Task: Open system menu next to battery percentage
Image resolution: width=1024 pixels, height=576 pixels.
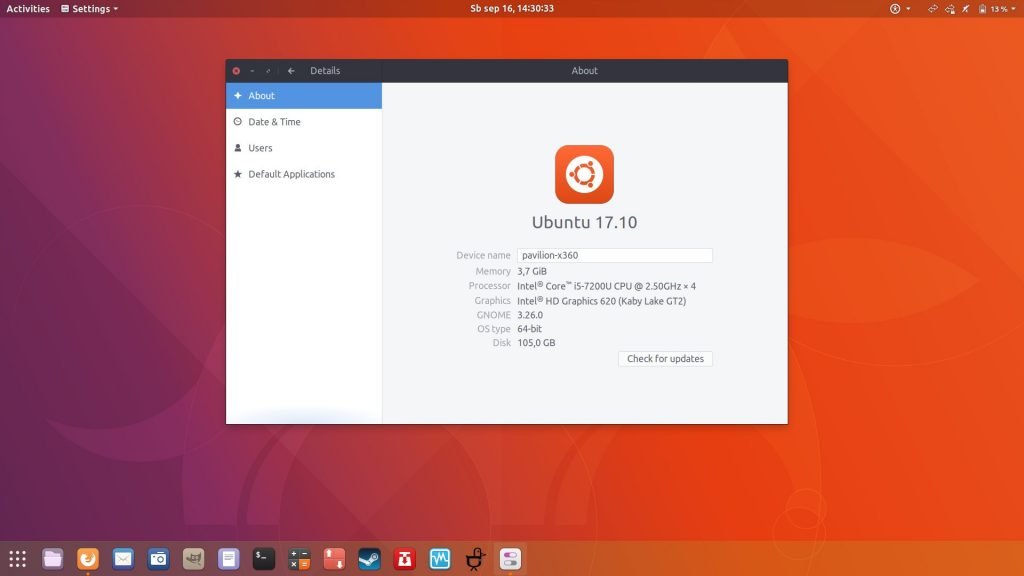Action: pyautogui.click(x=1013, y=9)
